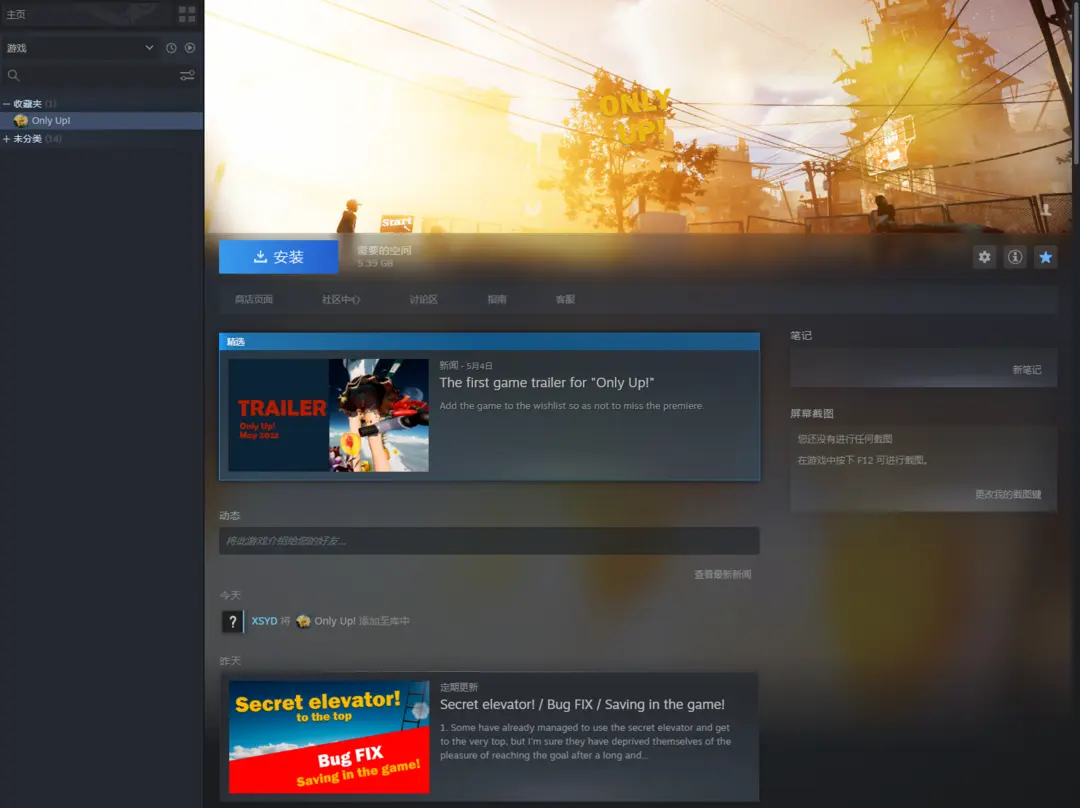
Task: Click the XSYD username link
Action: click(x=264, y=621)
